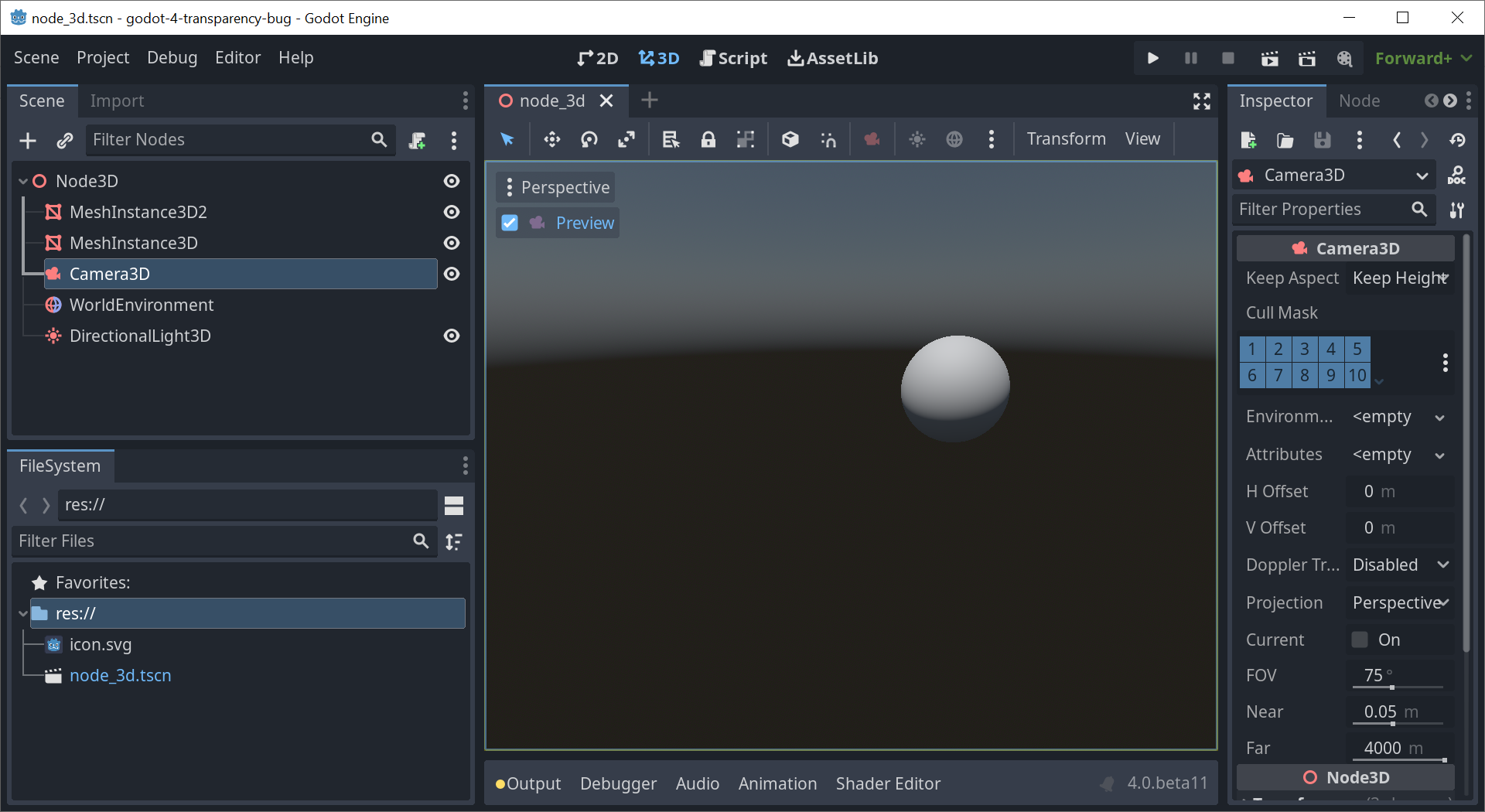
Task: Select the Rotate tool in the 3D viewport
Action: (589, 140)
